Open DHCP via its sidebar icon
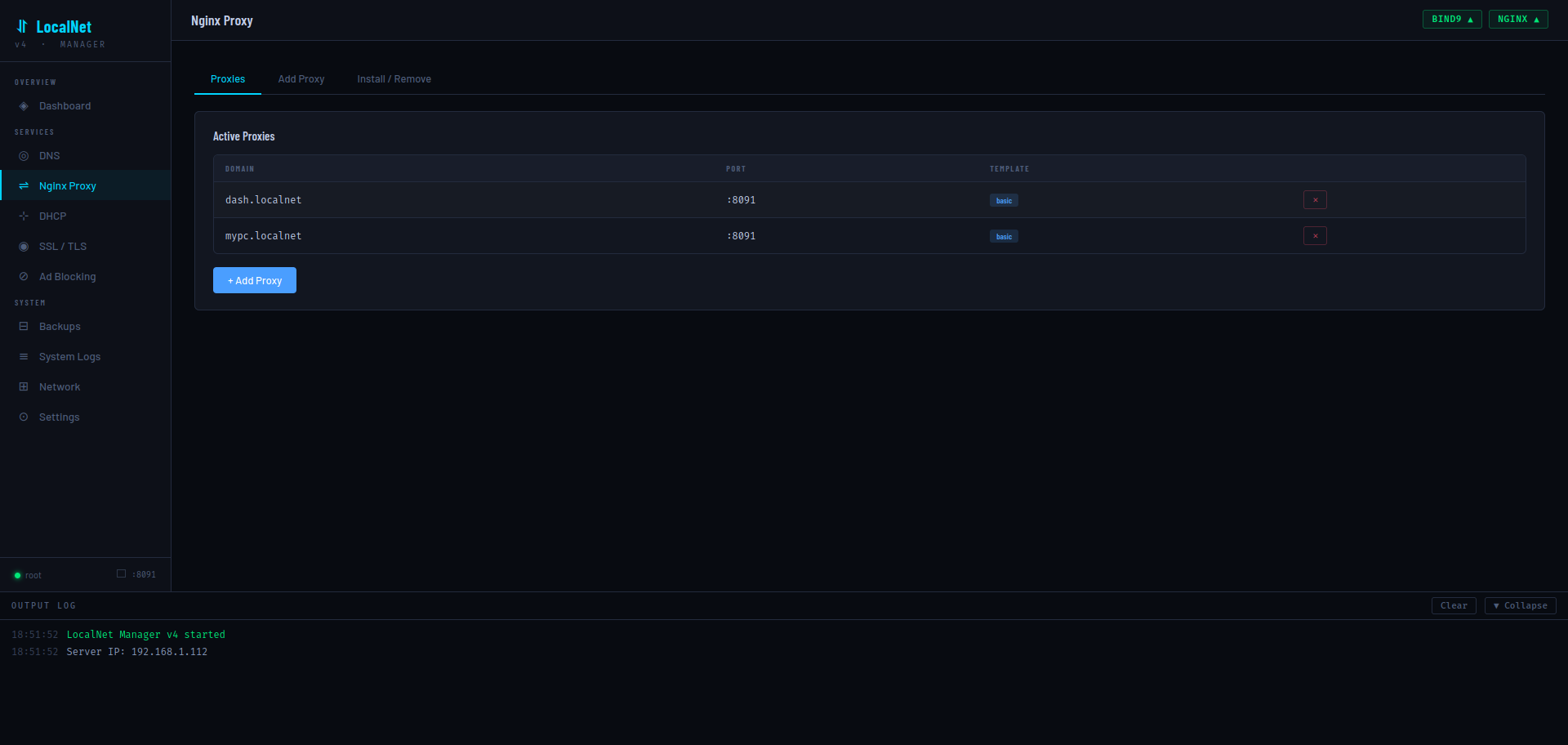 (24, 216)
